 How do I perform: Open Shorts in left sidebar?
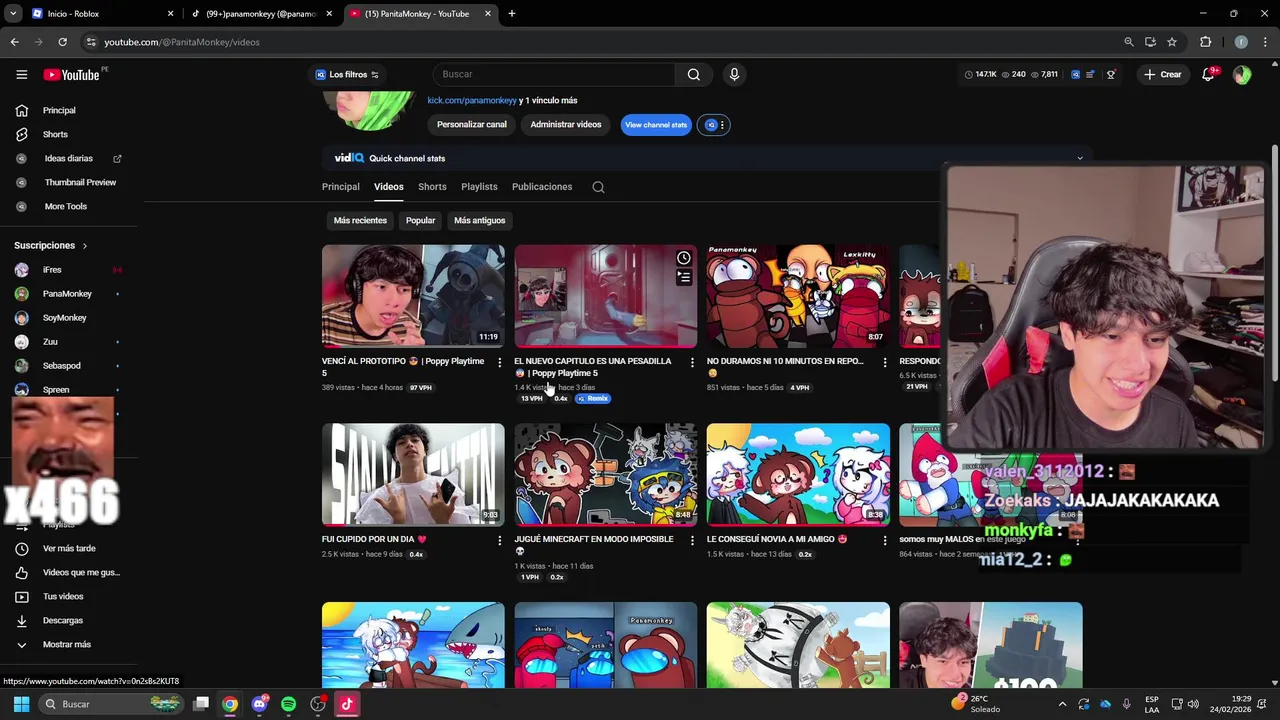tap(55, 135)
